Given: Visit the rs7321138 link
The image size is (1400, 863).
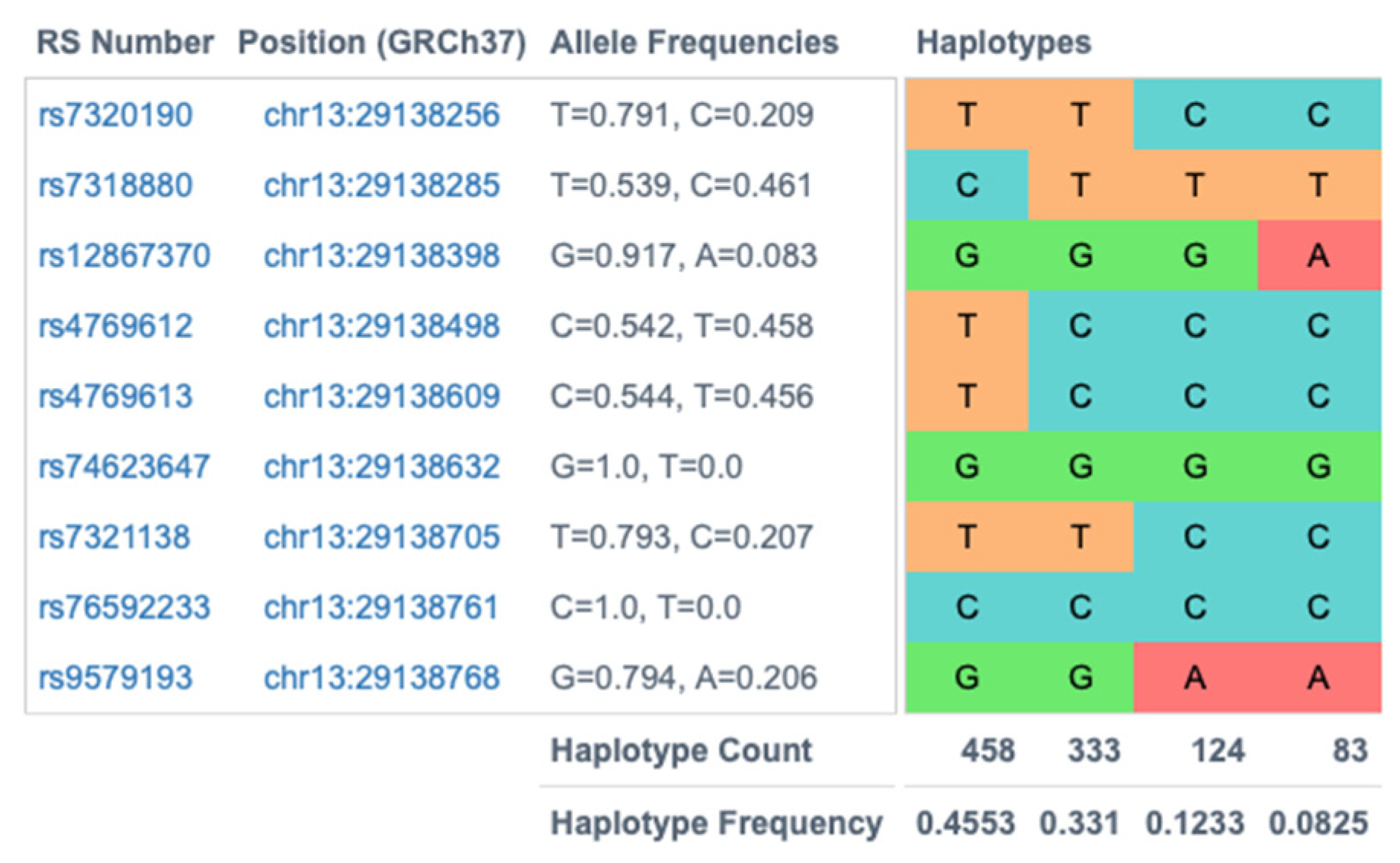Looking at the screenshot, I should pyautogui.click(x=114, y=537).
